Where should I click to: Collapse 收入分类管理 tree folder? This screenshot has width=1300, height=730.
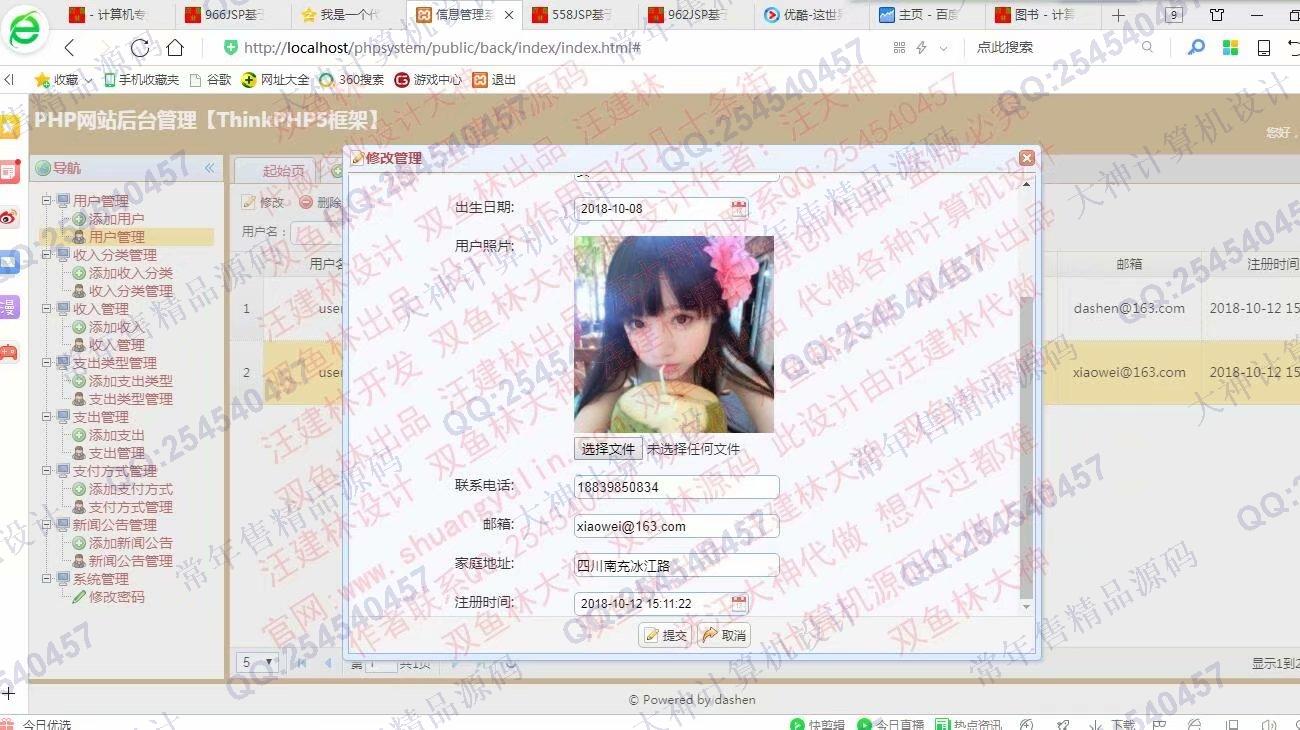pyautogui.click(x=46, y=255)
